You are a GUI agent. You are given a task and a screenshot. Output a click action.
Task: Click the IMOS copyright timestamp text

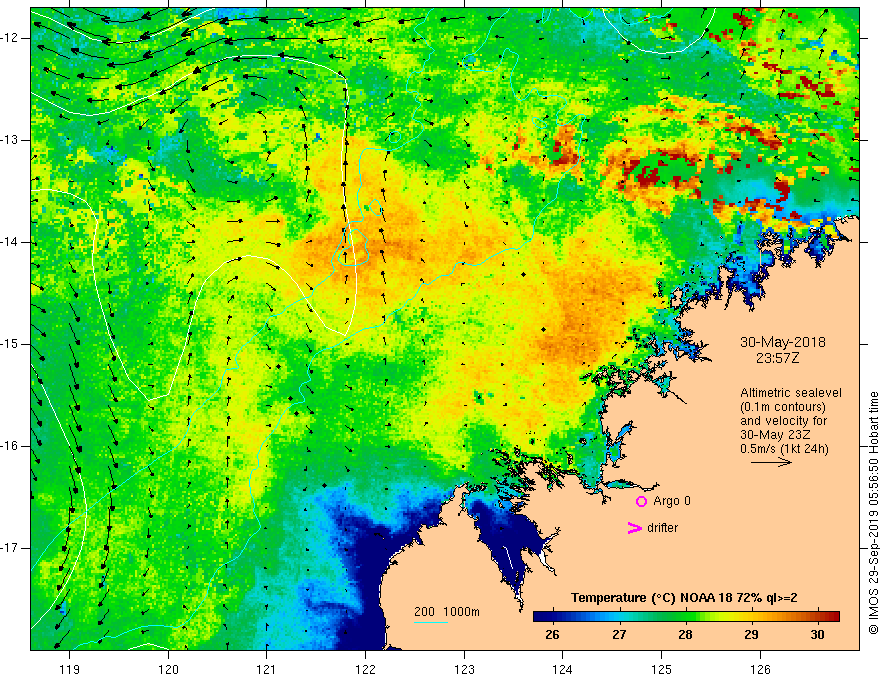pyautogui.click(x=873, y=513)
